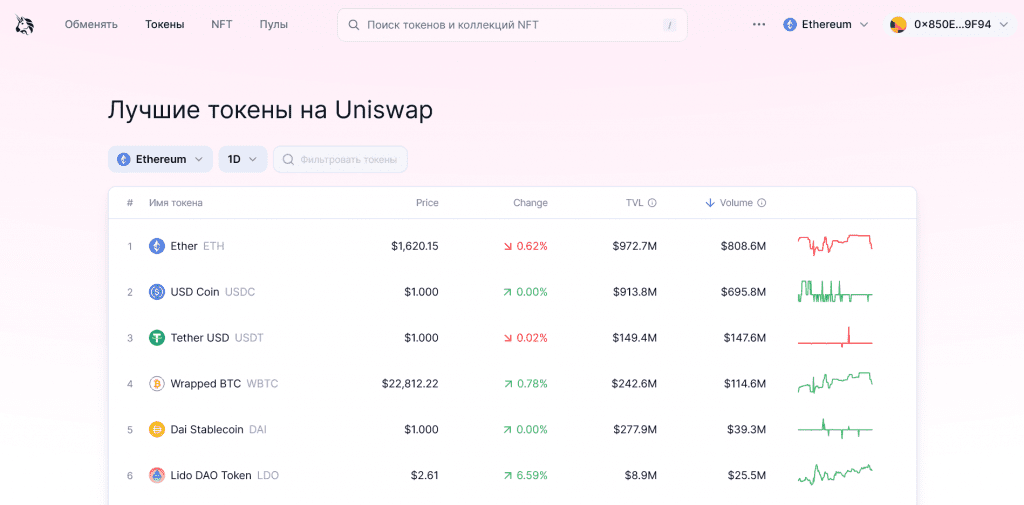Open the Tether USD sparkline chart

tap(835, 337)
